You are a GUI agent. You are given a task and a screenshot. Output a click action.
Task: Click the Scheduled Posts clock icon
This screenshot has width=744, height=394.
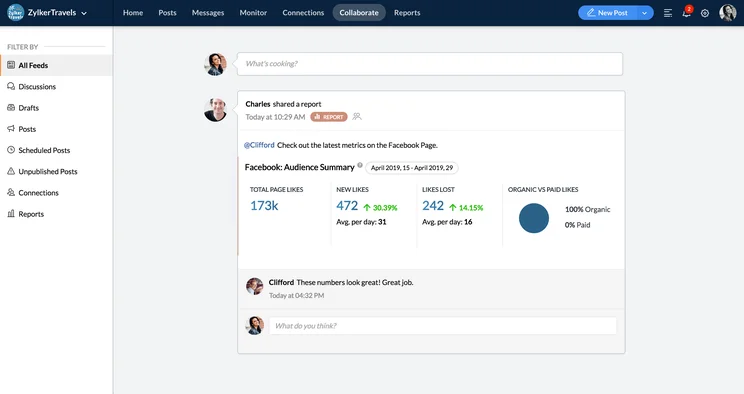(11, 150)
